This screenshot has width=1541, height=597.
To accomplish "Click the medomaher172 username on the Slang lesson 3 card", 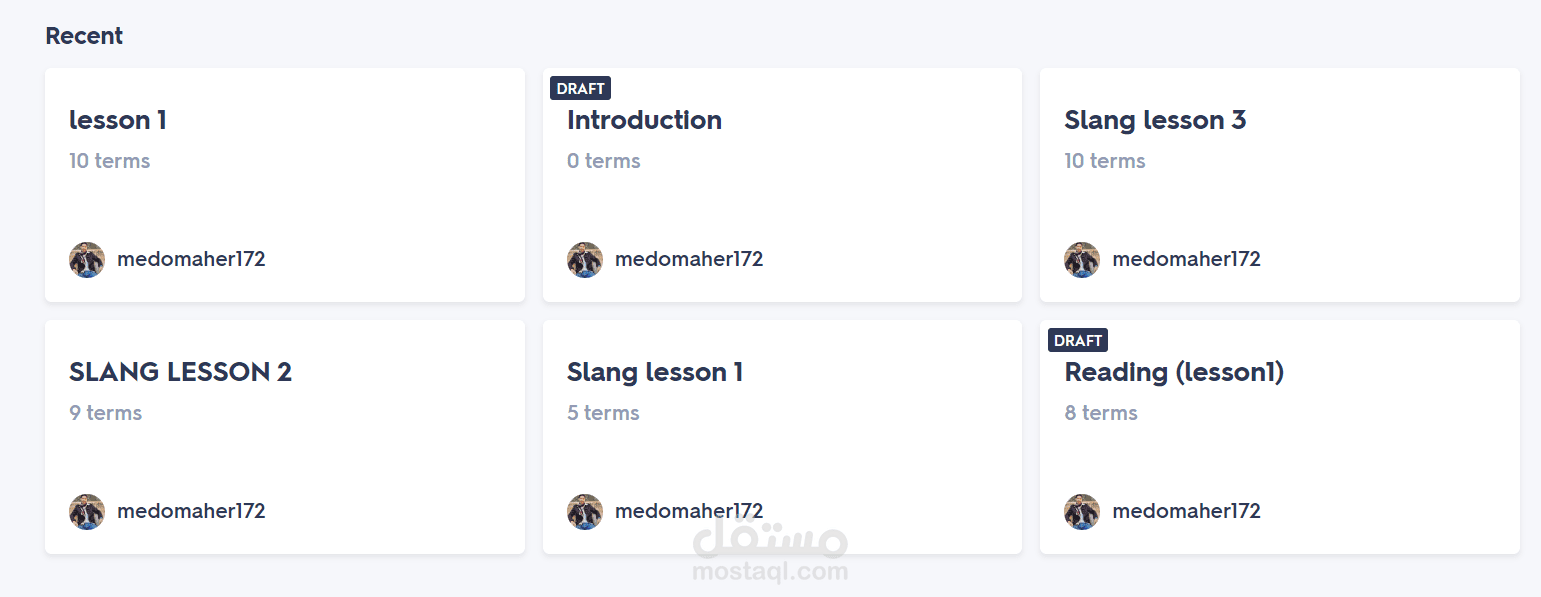I will [1186, 260].
